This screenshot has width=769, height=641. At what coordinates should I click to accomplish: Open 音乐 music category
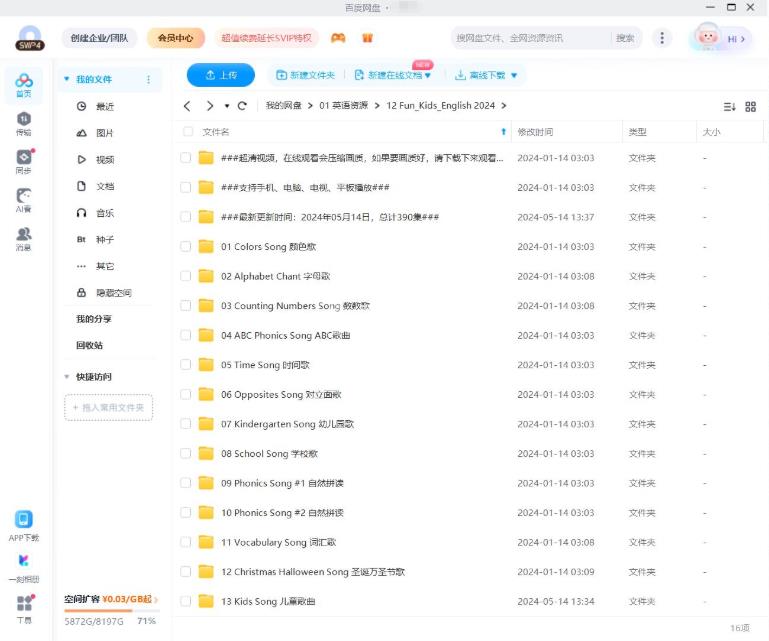click(104, 213)
